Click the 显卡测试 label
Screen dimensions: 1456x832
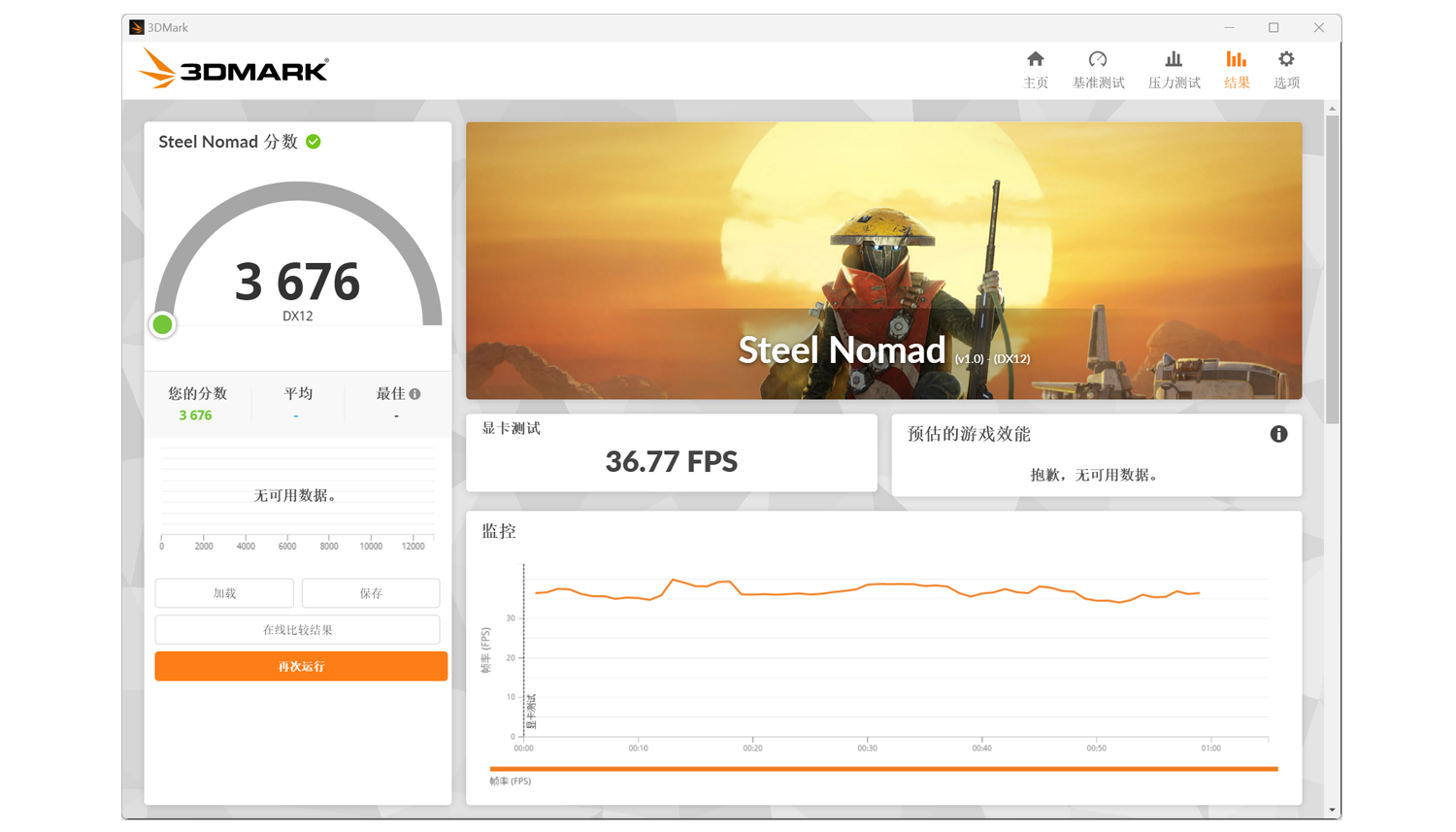512,428
